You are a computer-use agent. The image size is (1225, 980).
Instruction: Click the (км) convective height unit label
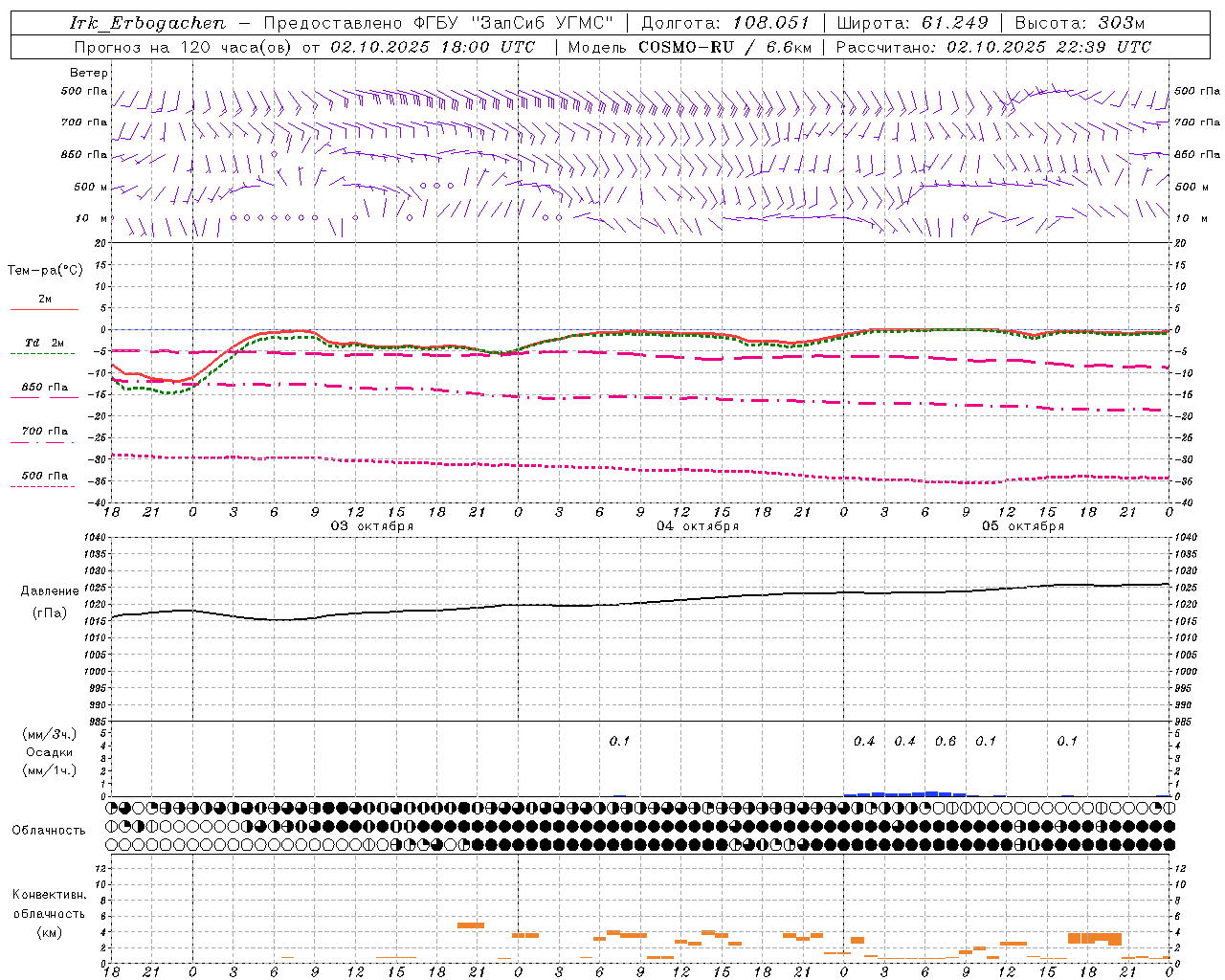point(50,932)
